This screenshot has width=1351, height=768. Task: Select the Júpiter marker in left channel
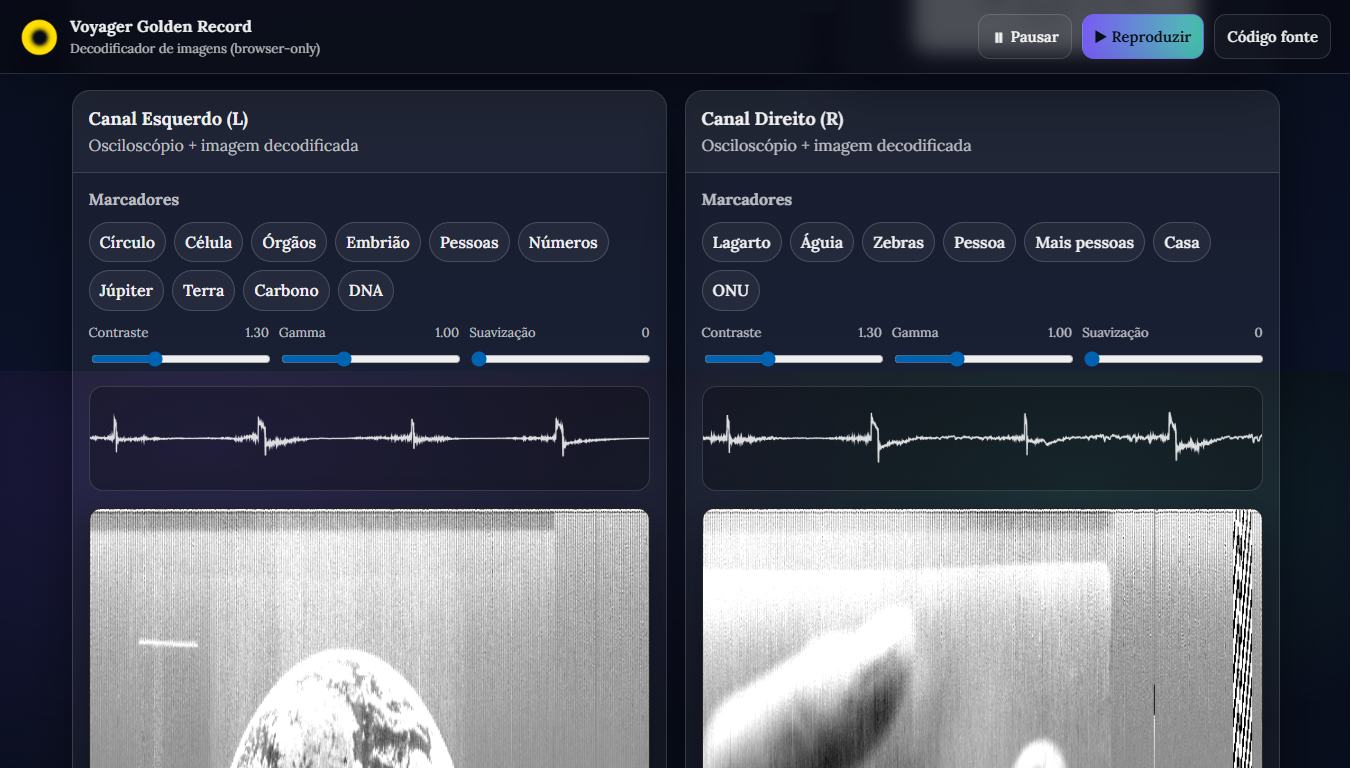point(126,291)
